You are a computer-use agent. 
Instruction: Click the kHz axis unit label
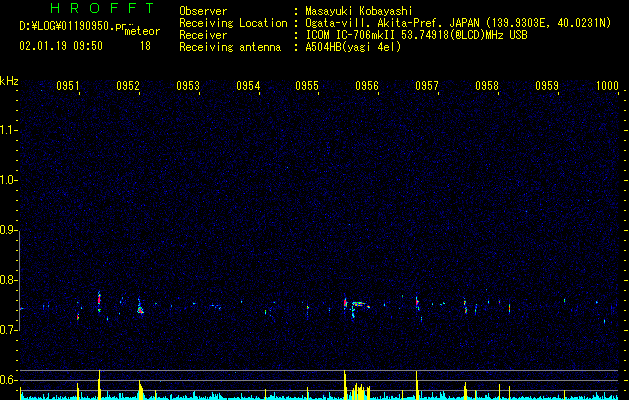click(9, 81)
